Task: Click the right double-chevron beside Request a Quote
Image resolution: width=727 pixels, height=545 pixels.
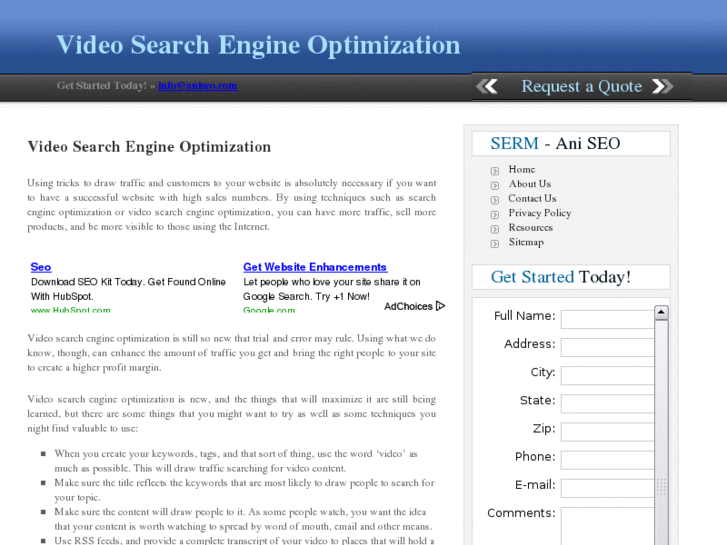Action: [x=663, y=86]
